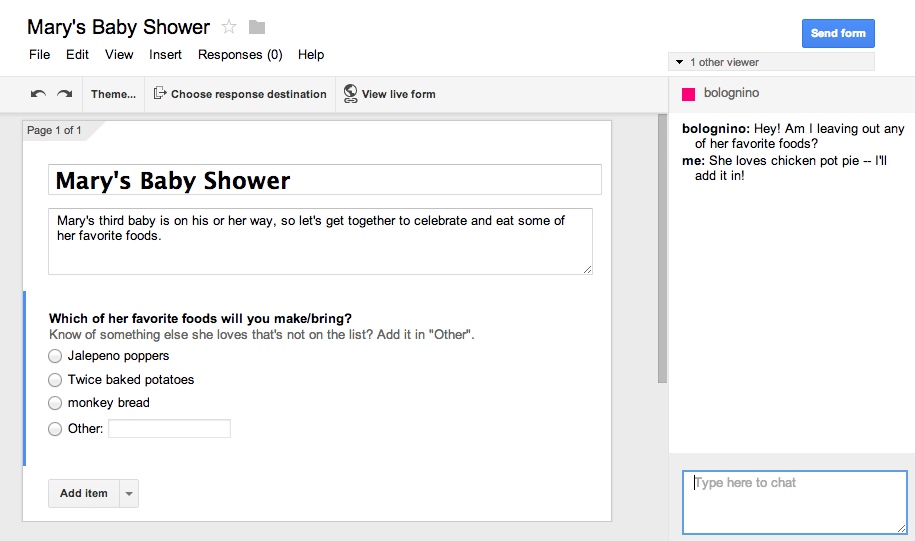Choose the monkey bread radio button
This screenshot has height=541, width=915.
pyautogui.click(x=55, y=403)
